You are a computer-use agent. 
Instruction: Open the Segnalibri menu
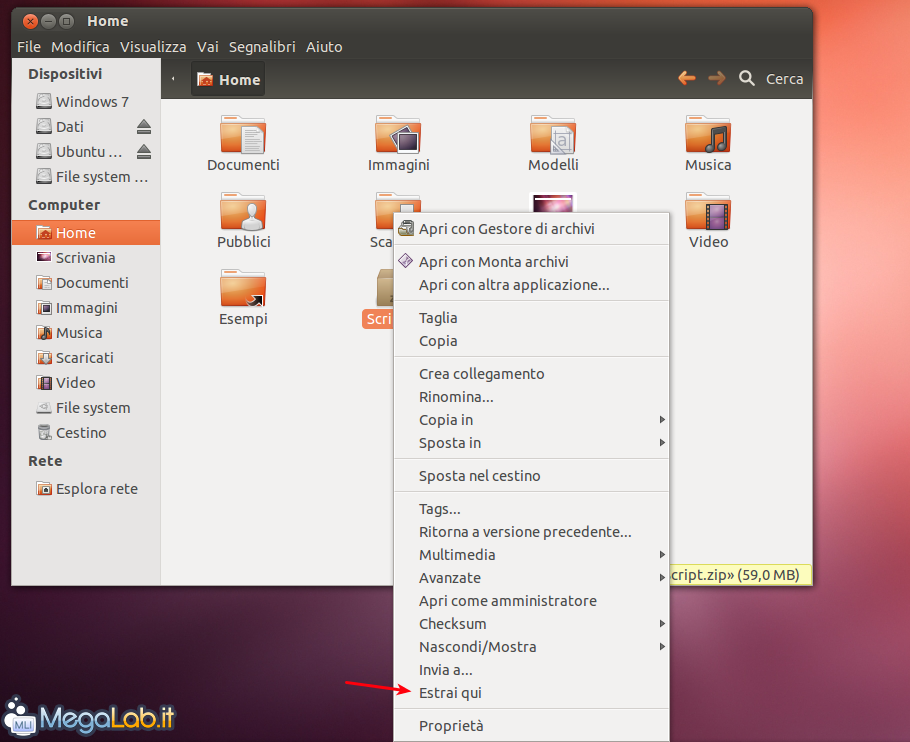click(262, 47)
